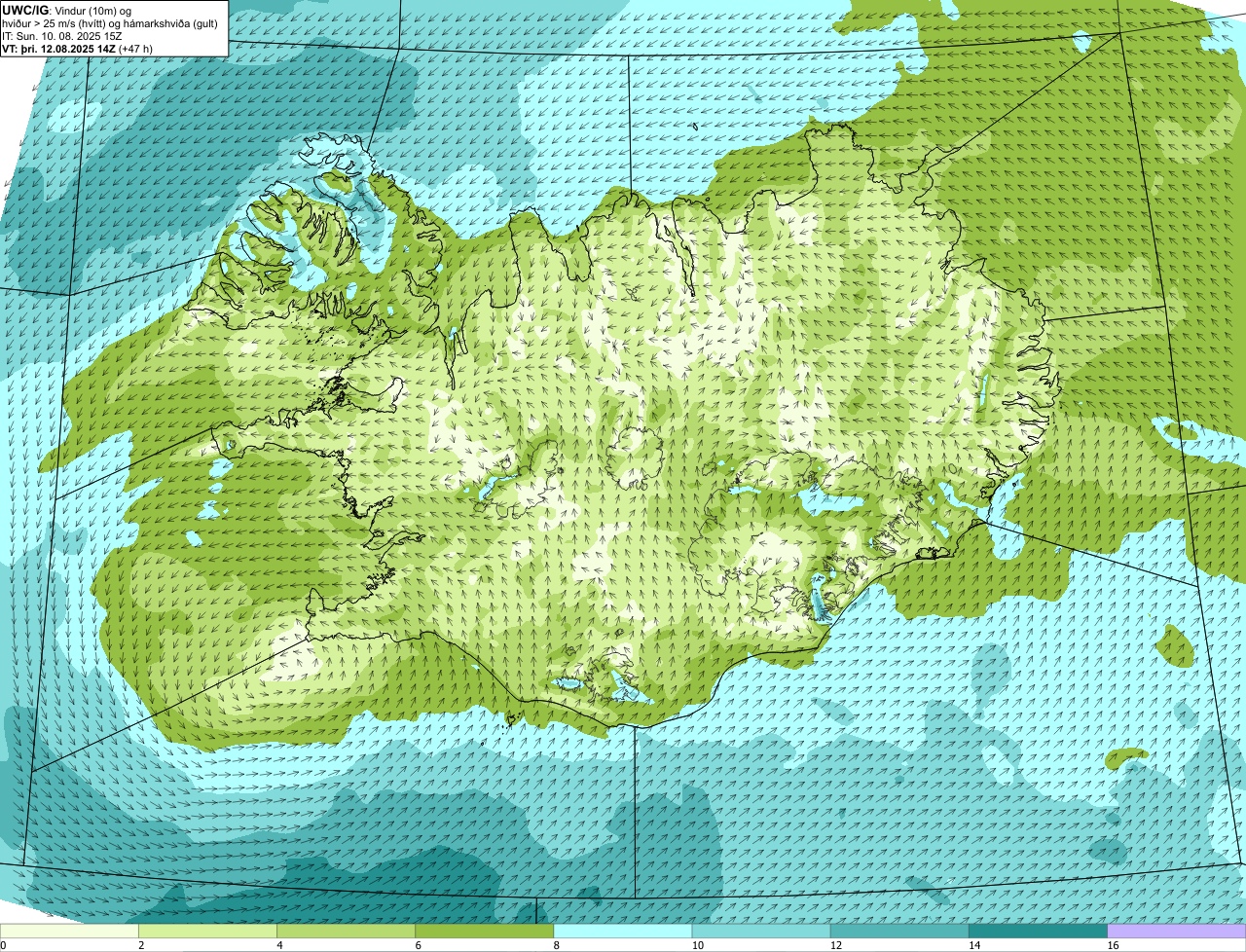Click the 8–10 m/s pale cyan legend swatch
The height and width of the screenshot is (952, 1246).
click(x=623, y=932)
